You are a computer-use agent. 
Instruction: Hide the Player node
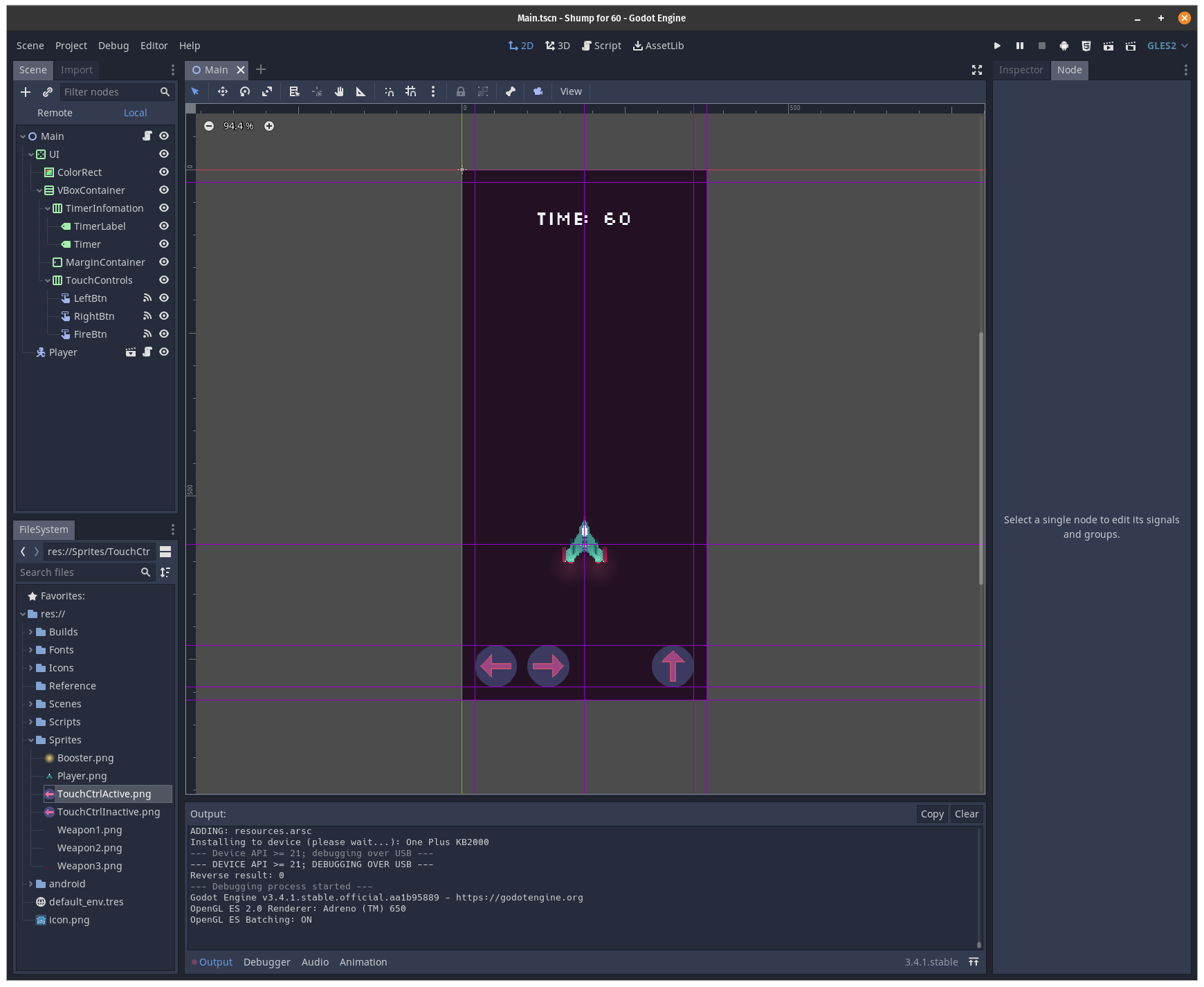click(164, 352)
